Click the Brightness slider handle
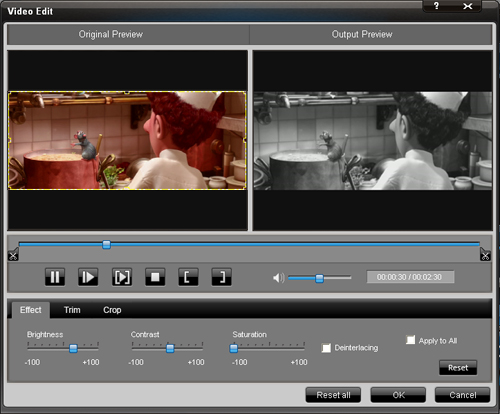The width and height of the screenshot is (500, 414). pos(73,349)
